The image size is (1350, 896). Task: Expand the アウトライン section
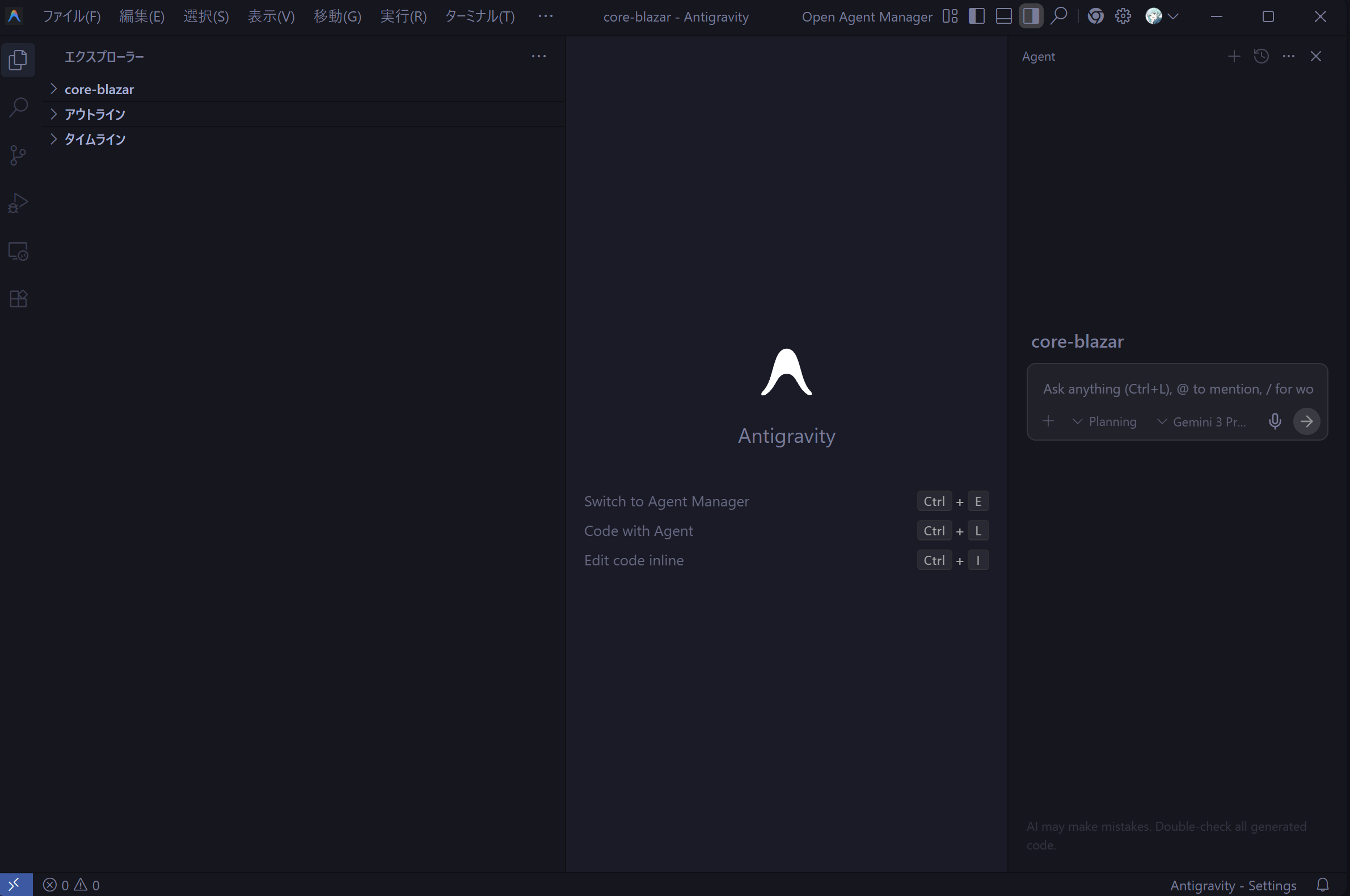click(x=94, y=115)
